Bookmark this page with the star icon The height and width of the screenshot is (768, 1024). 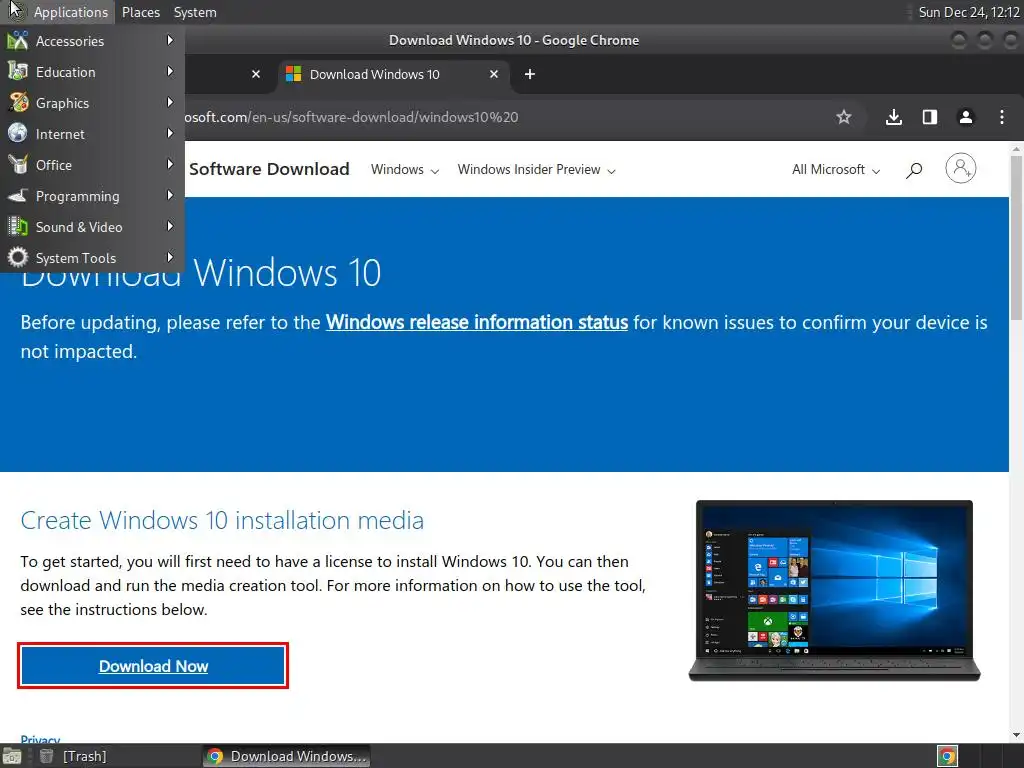click(x=844, y=117)
